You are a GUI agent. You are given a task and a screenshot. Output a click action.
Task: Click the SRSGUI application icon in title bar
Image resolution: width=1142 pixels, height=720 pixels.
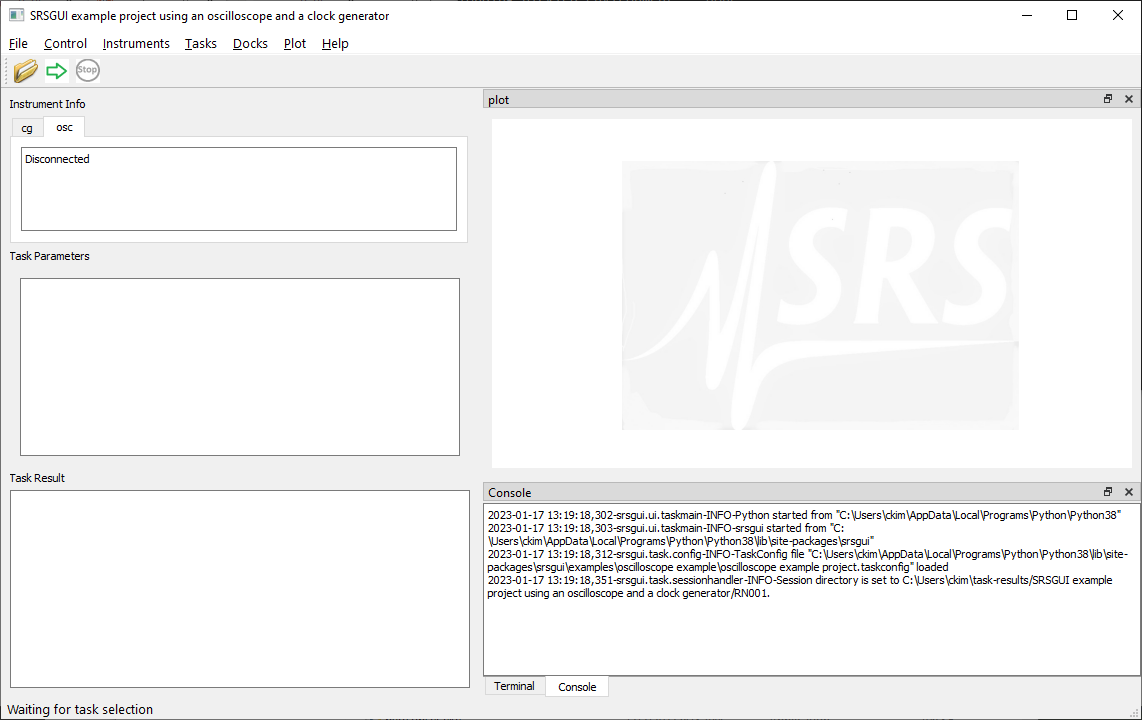[x=16, y=15]
